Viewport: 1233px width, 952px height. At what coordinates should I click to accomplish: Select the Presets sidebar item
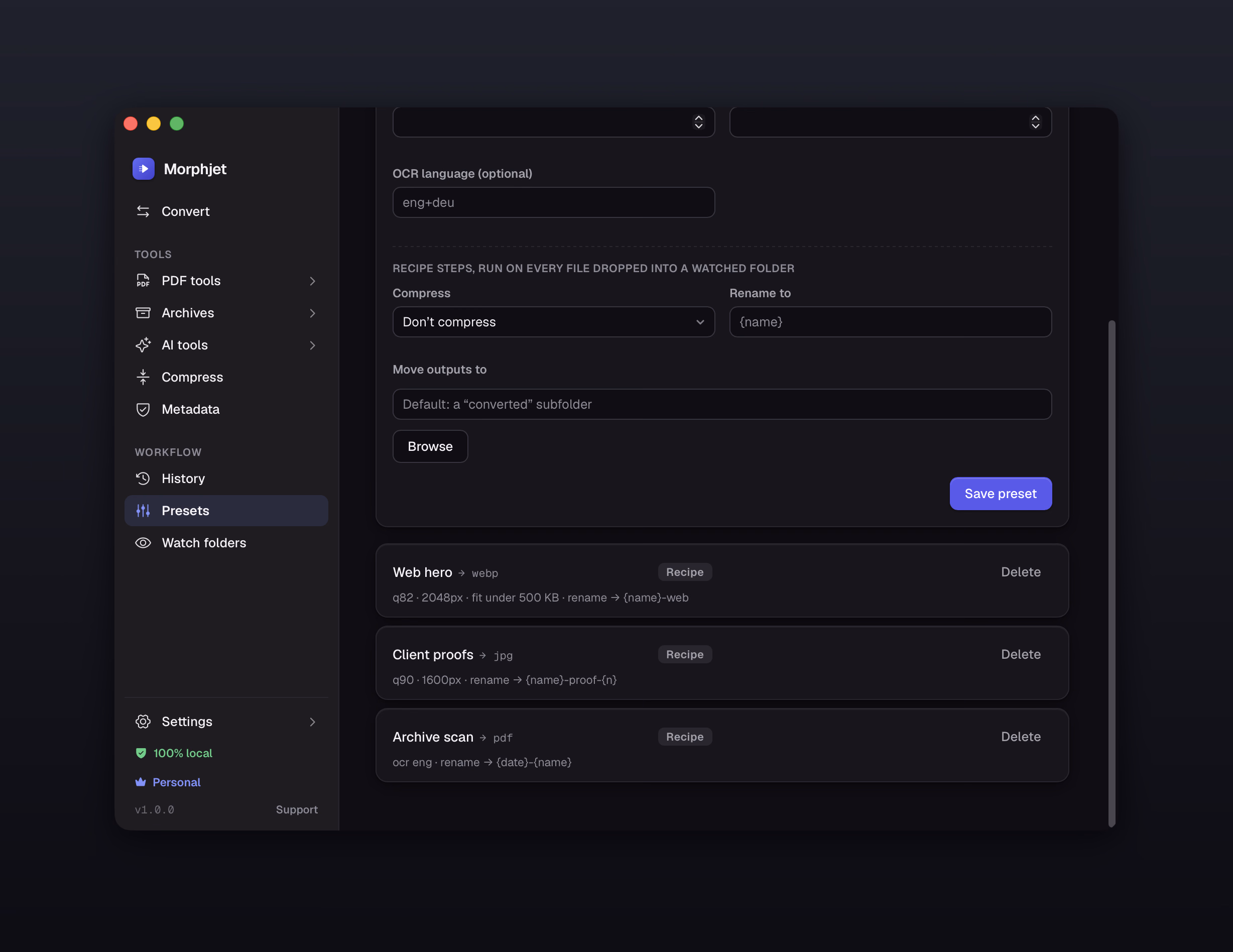pos(226,511)
